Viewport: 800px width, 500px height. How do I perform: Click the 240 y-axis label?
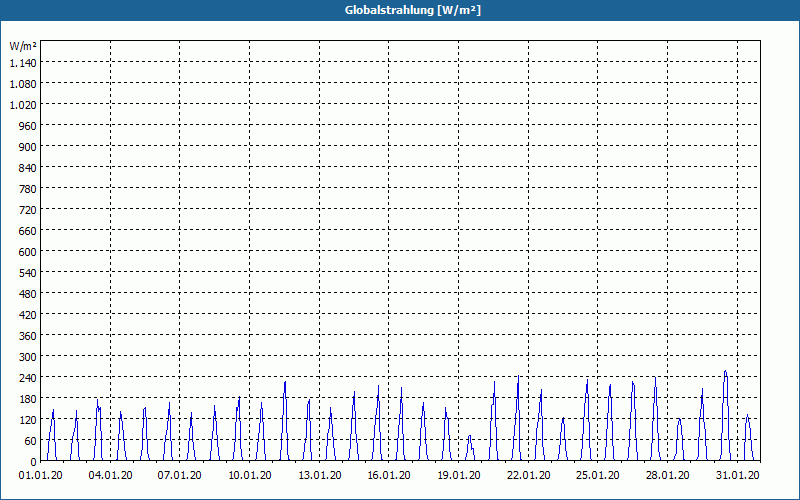(x=28, y=378)
